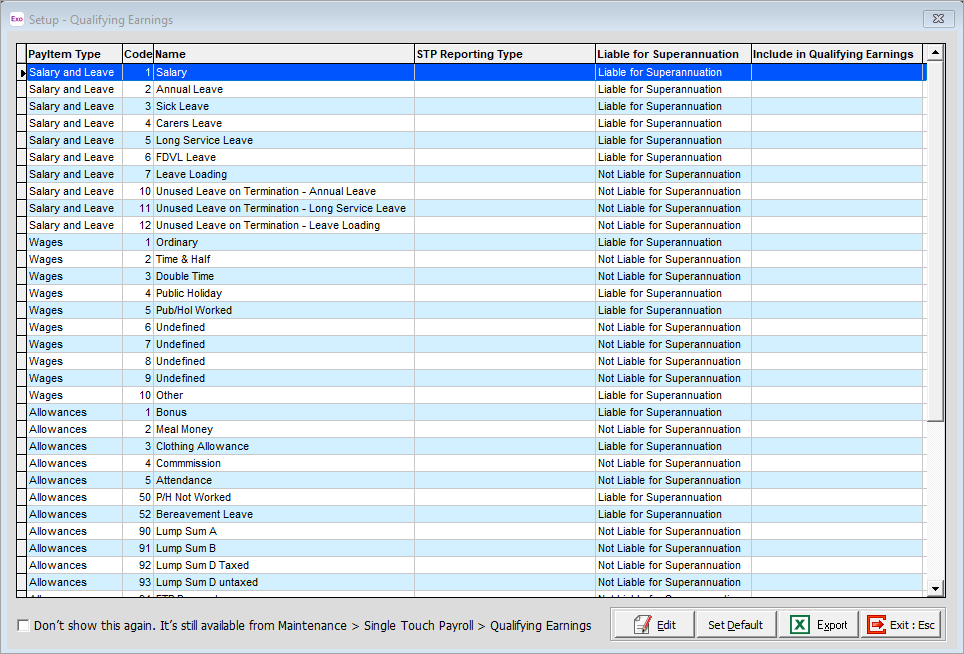Click the STP Reporting Type column header

[505, 54]
